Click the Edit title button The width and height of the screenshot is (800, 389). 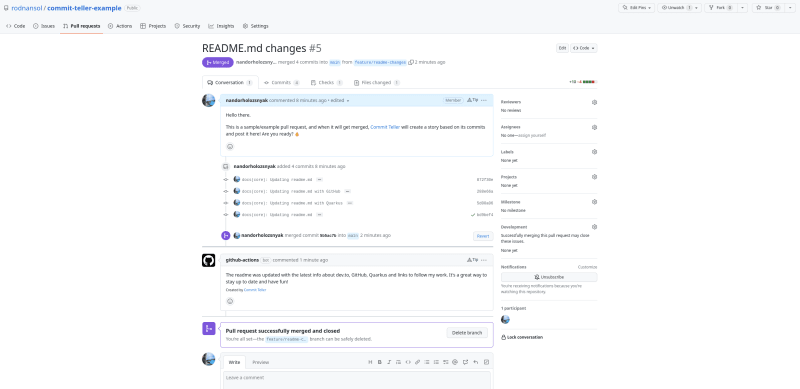(x=562, y=48)
